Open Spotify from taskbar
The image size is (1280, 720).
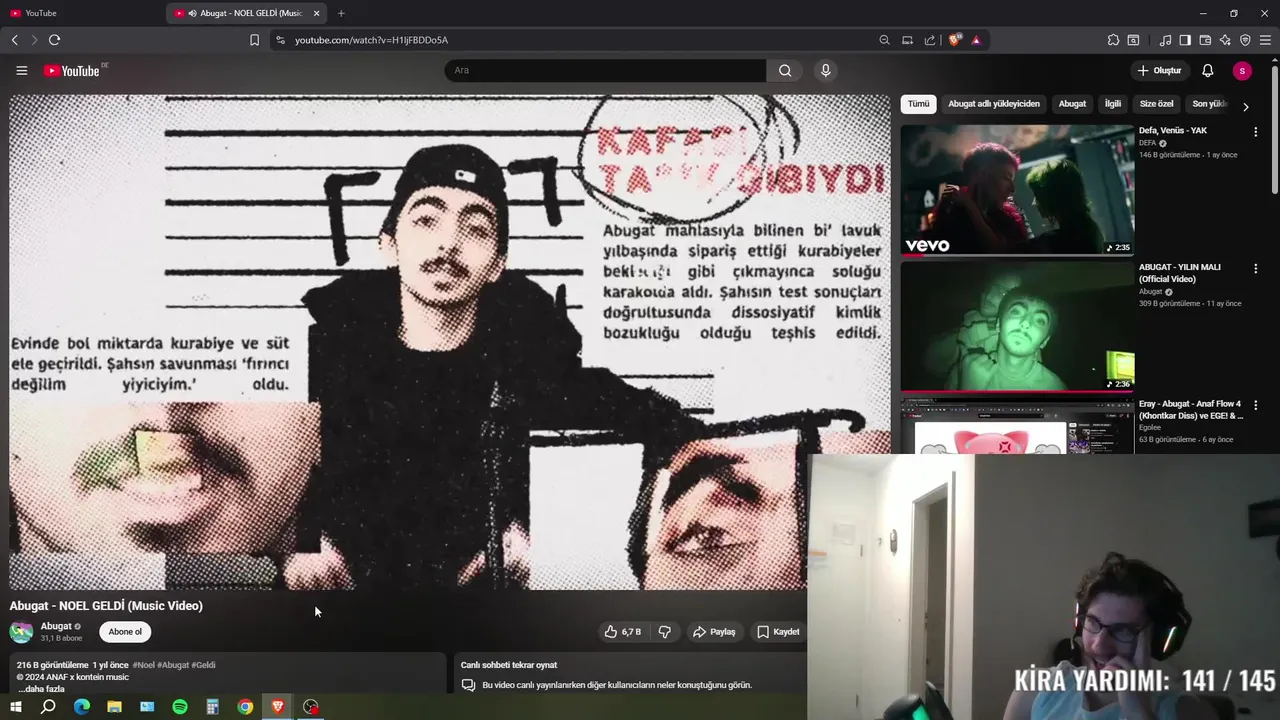(x=180, y=707)
